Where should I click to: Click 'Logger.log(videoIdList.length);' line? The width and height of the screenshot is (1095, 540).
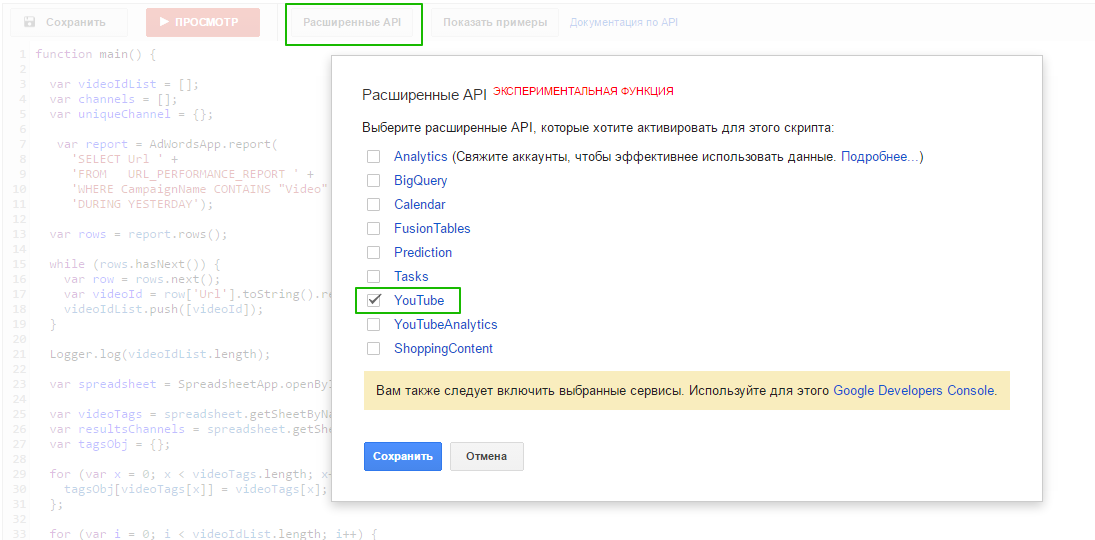[160, 354]
